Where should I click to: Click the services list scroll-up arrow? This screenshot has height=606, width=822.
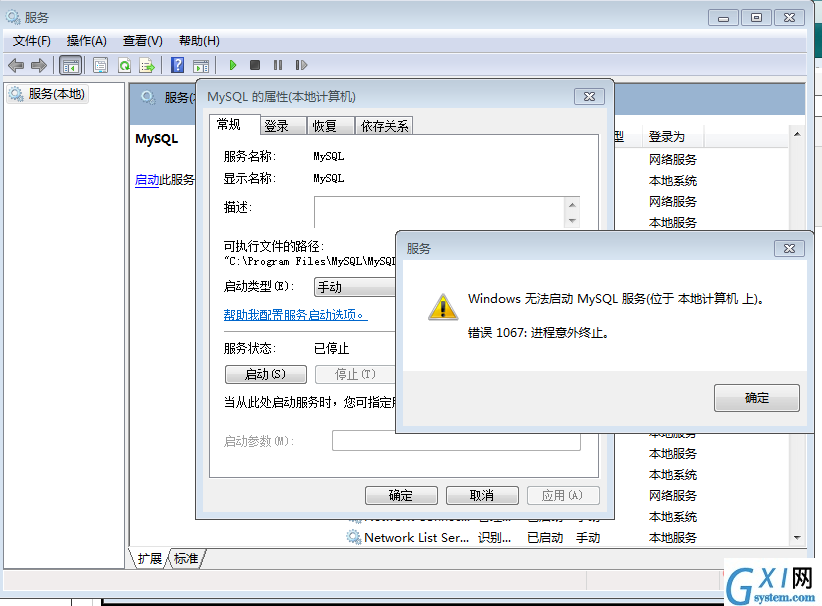797,135
